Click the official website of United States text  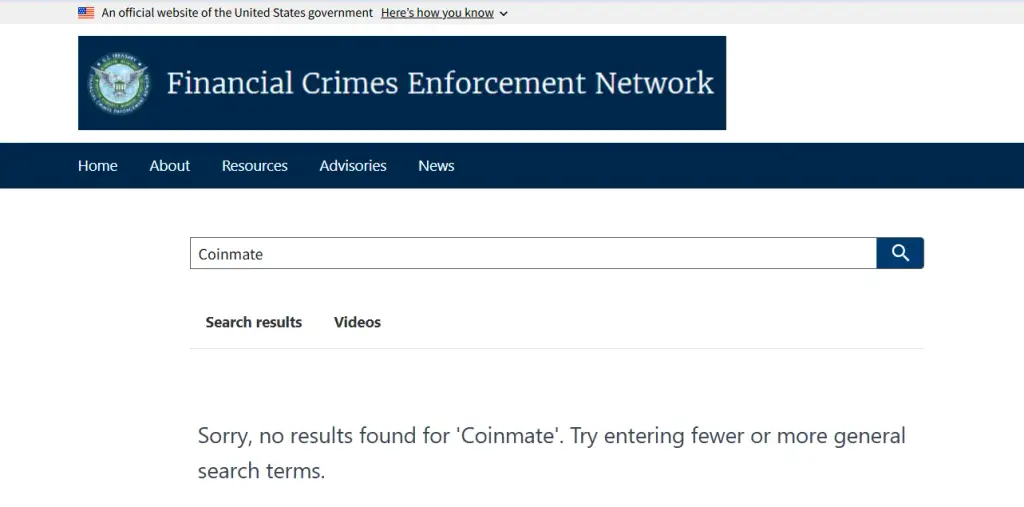click(237, 12)
